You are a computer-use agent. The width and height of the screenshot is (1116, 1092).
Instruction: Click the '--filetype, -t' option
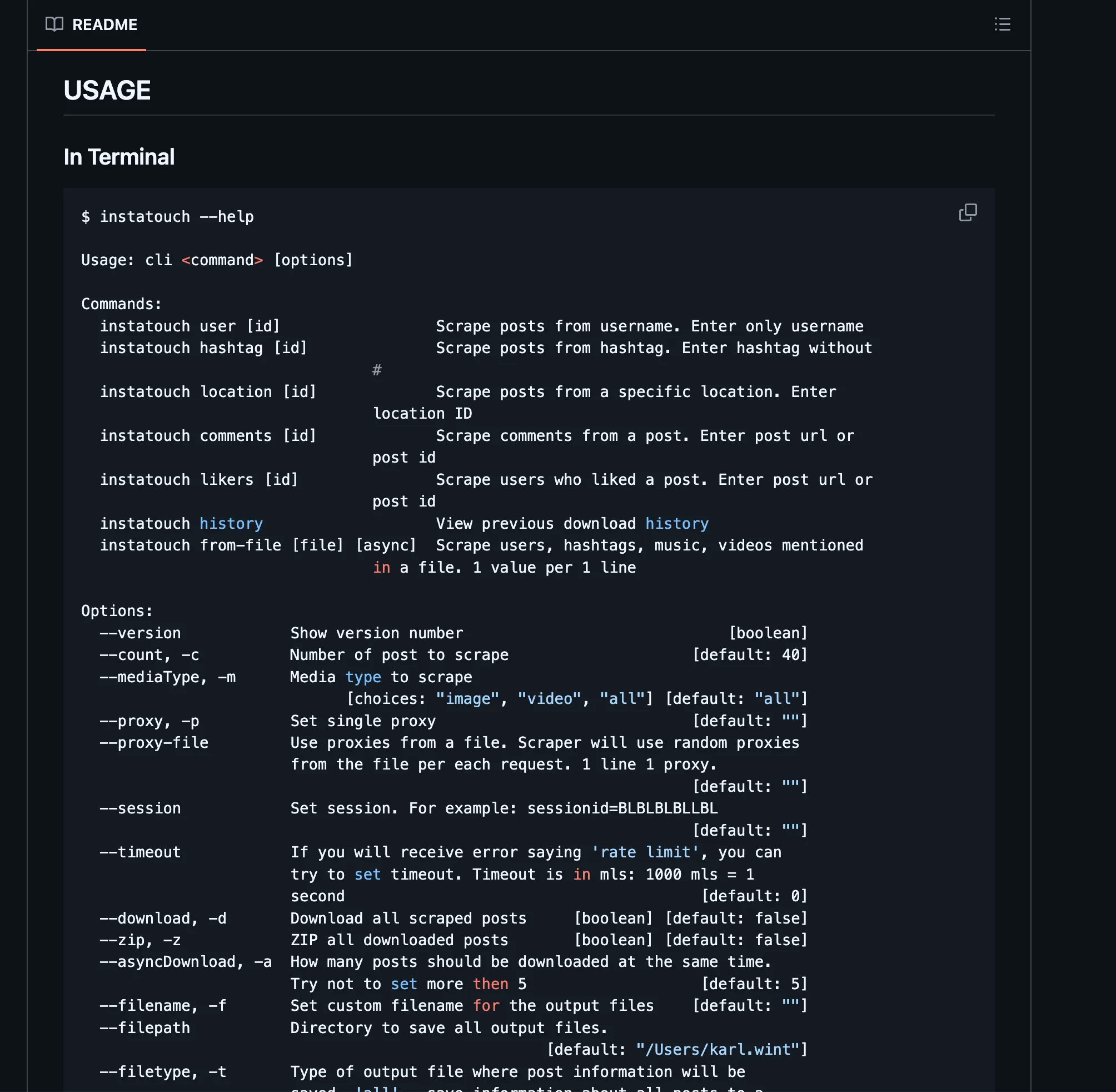coord(163,1072)
